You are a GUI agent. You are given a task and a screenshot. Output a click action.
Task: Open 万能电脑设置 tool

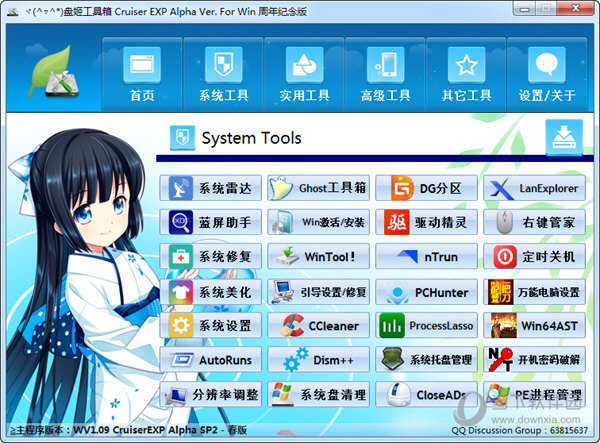[x=535, y=292]
